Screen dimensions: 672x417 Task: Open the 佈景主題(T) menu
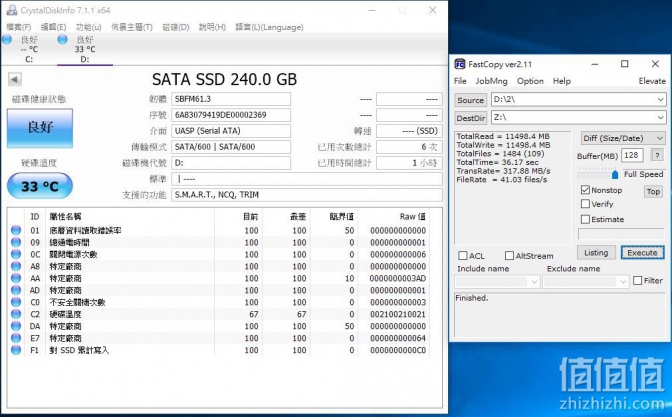(x=132, y=27)
